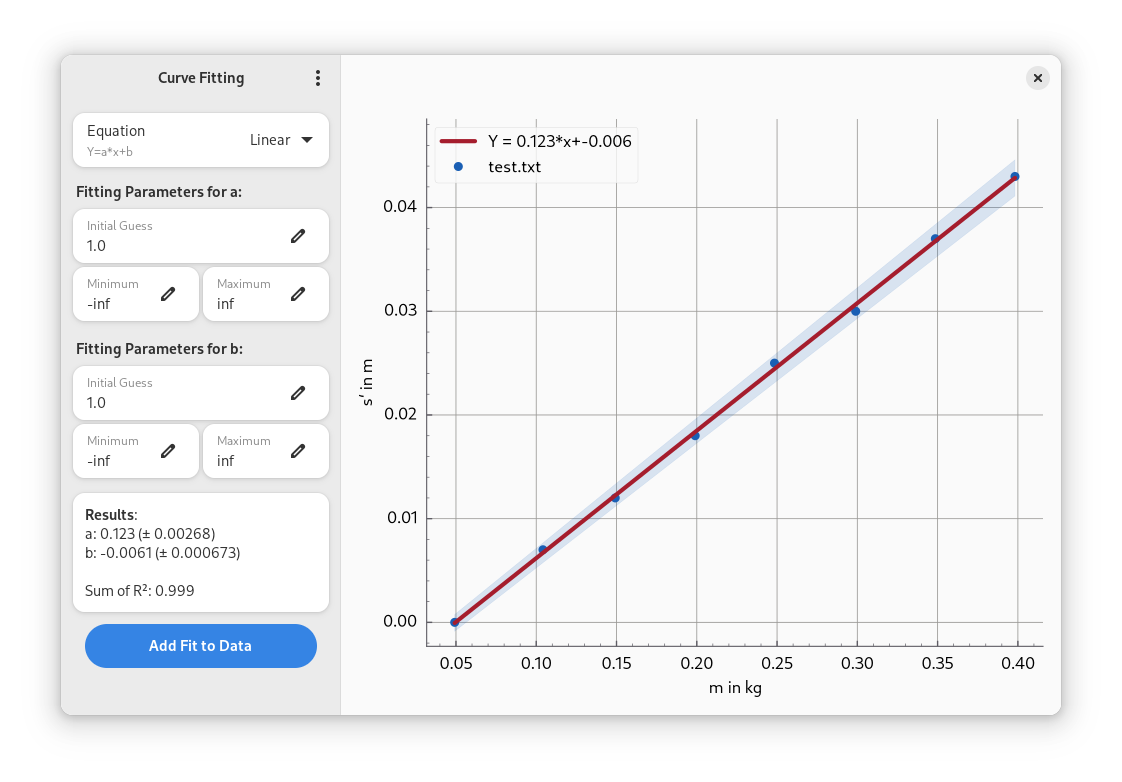
Task: Click the pencil icon for a's minimum
Action: [168, 294]
